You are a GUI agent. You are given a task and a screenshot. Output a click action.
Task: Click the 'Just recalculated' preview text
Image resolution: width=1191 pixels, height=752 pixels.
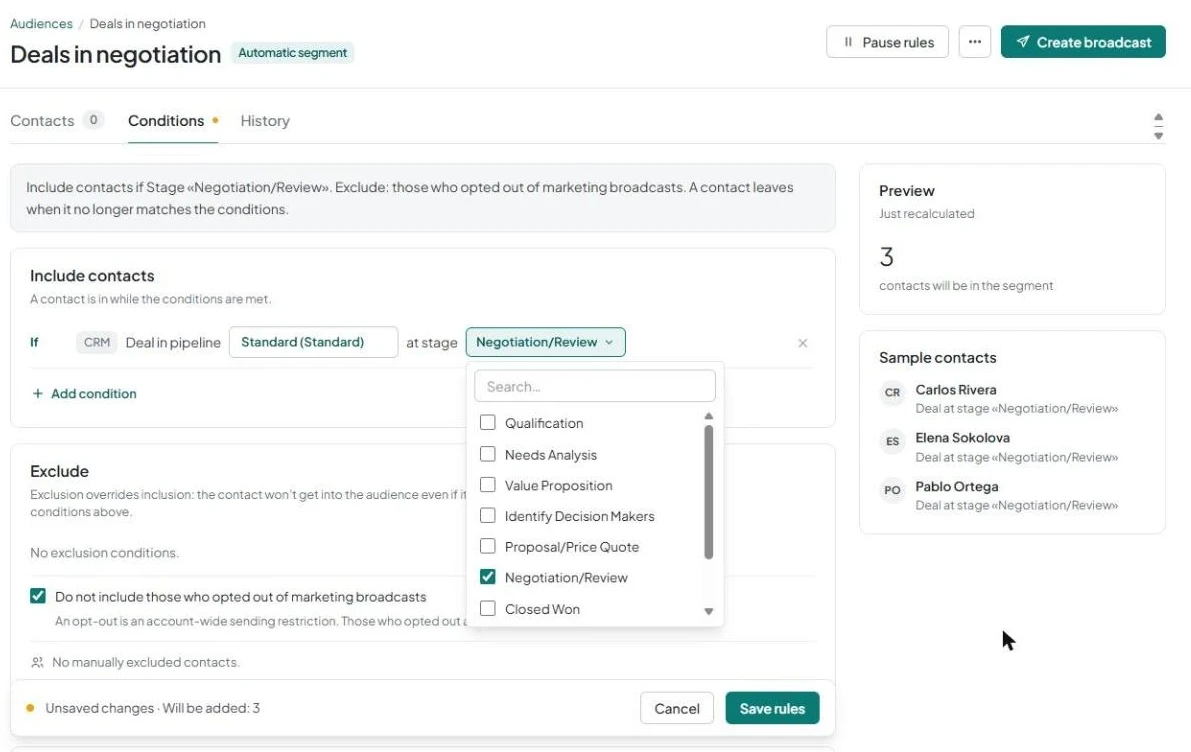pos(927,214)
